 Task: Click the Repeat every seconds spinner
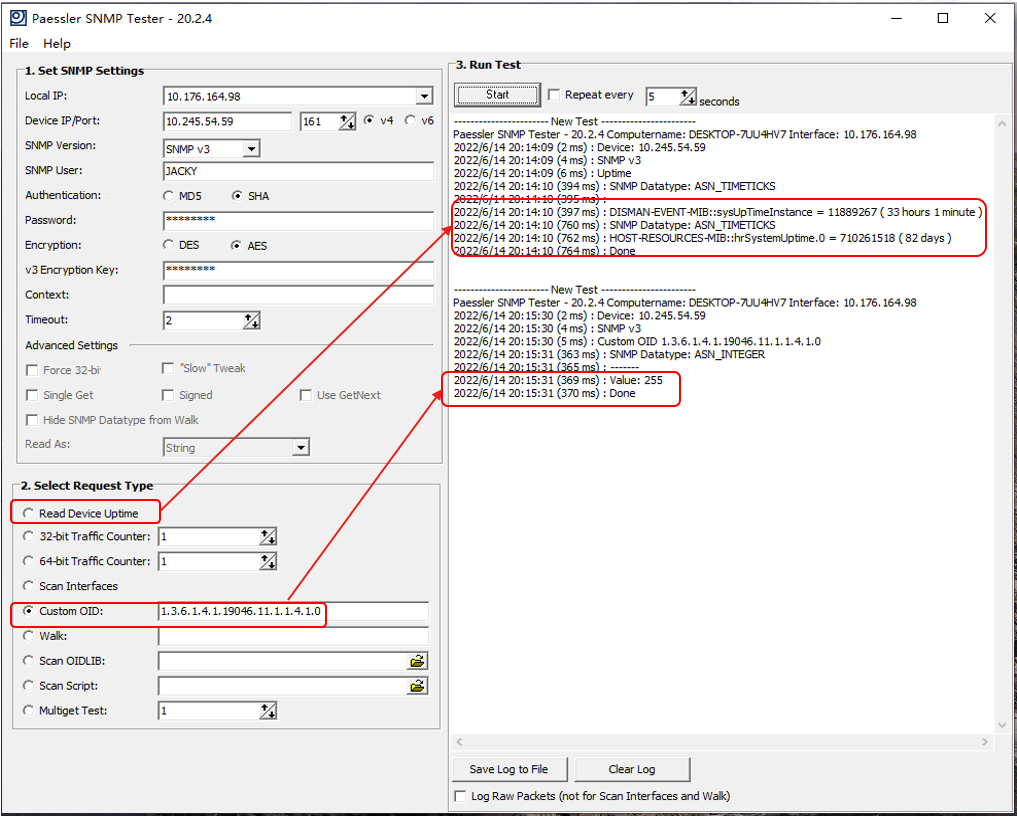point(688,97)
